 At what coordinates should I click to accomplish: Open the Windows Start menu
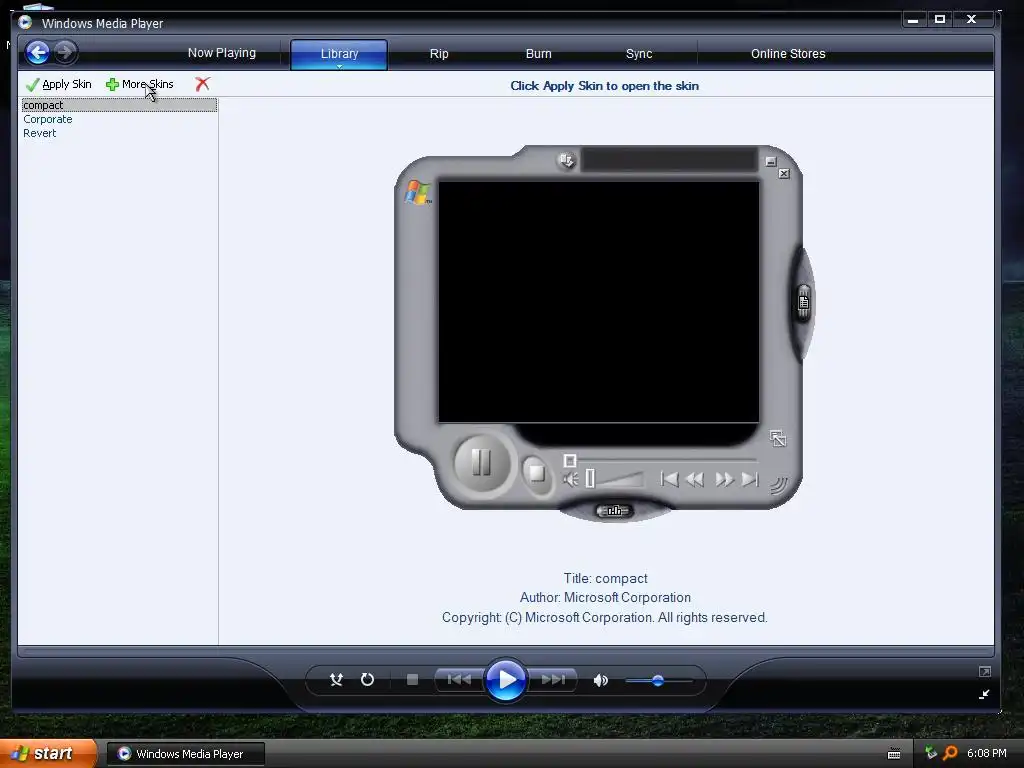[x=48, y=754]
